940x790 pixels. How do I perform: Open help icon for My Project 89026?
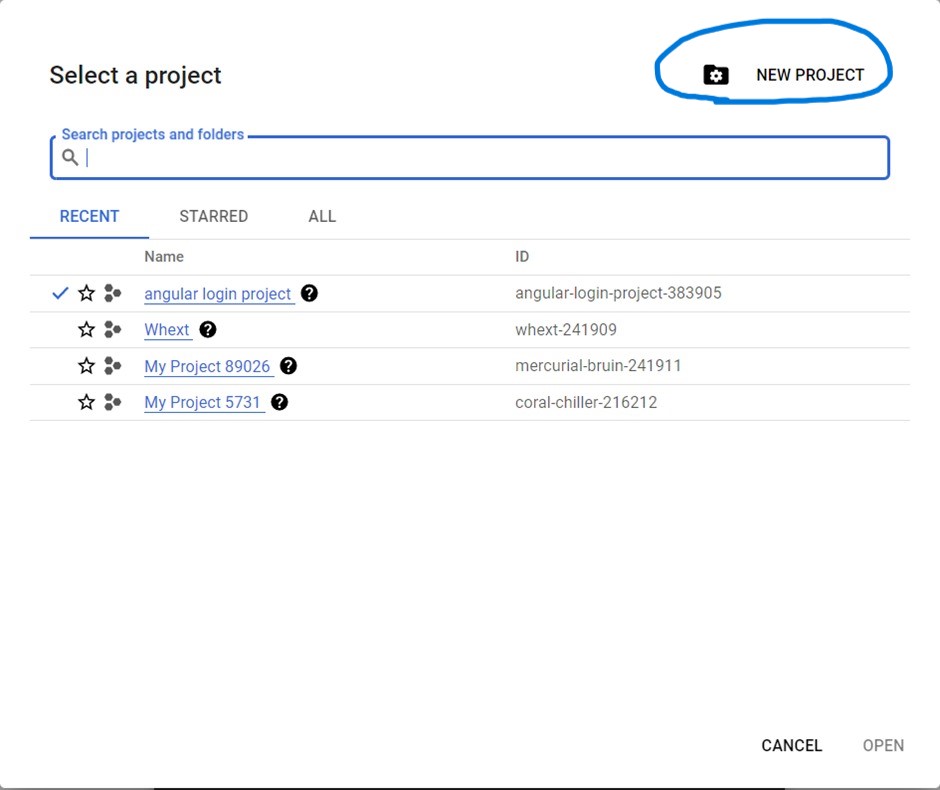[x=288, y=366]
